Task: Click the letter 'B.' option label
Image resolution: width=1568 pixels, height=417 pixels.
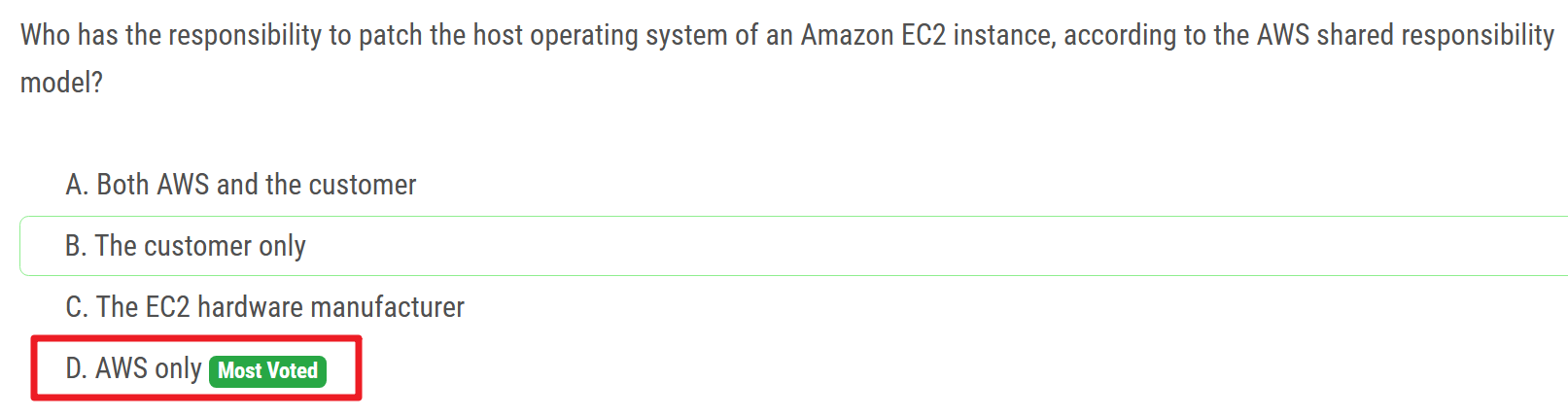Action: 75,246
